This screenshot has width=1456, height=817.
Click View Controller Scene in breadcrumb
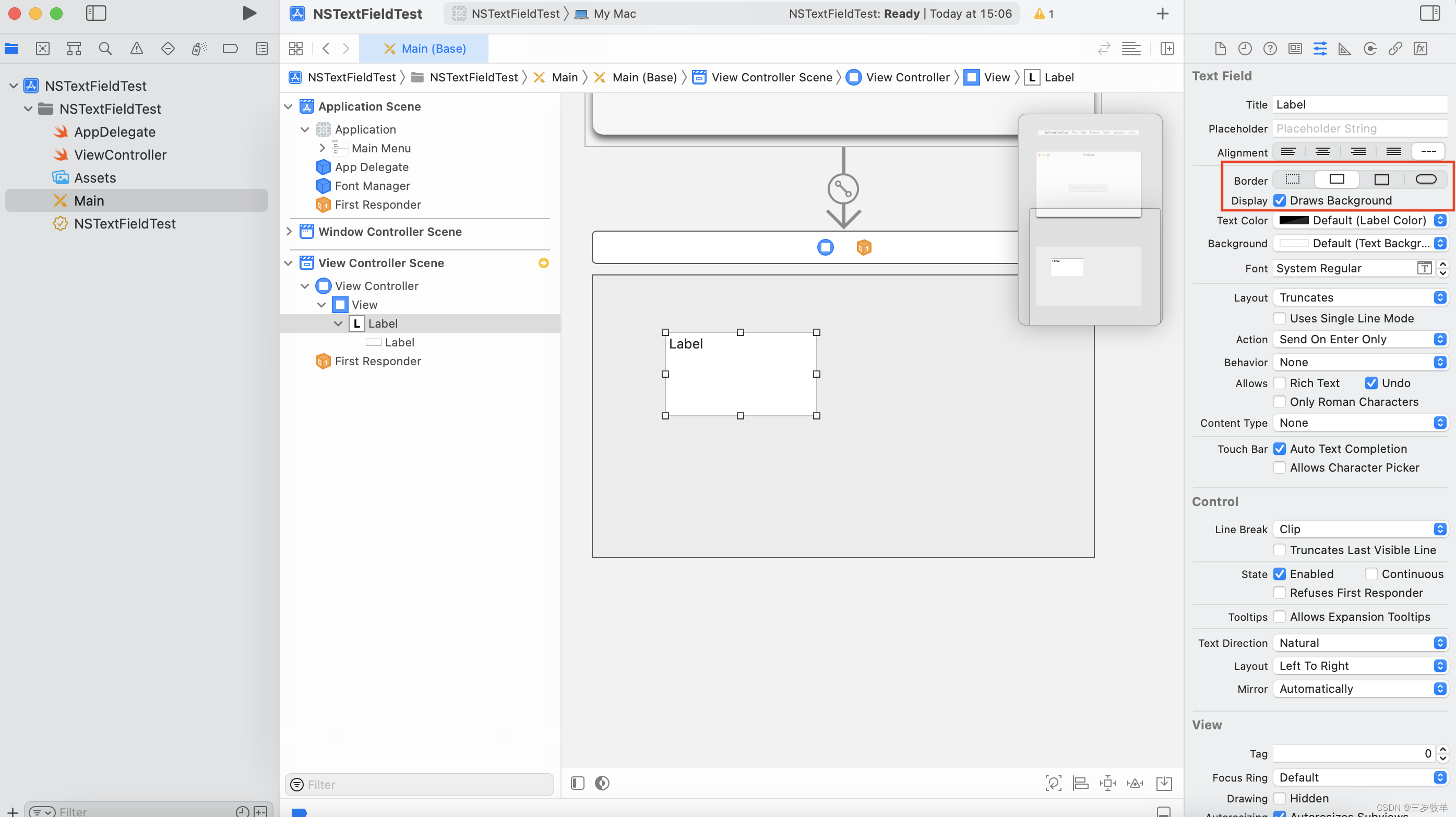[x=771, y=77]
